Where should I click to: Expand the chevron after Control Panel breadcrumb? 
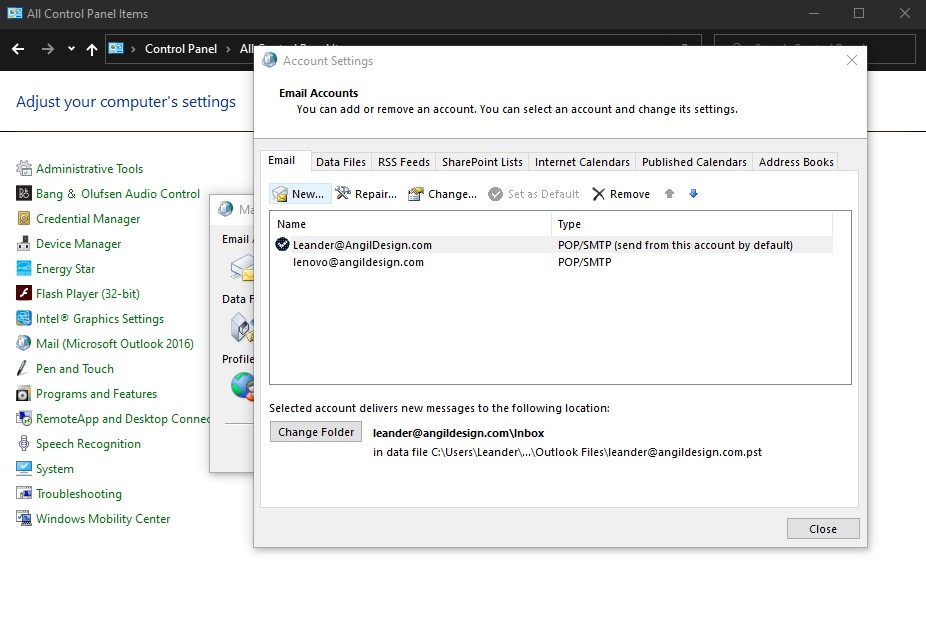(x=228, y=49)
